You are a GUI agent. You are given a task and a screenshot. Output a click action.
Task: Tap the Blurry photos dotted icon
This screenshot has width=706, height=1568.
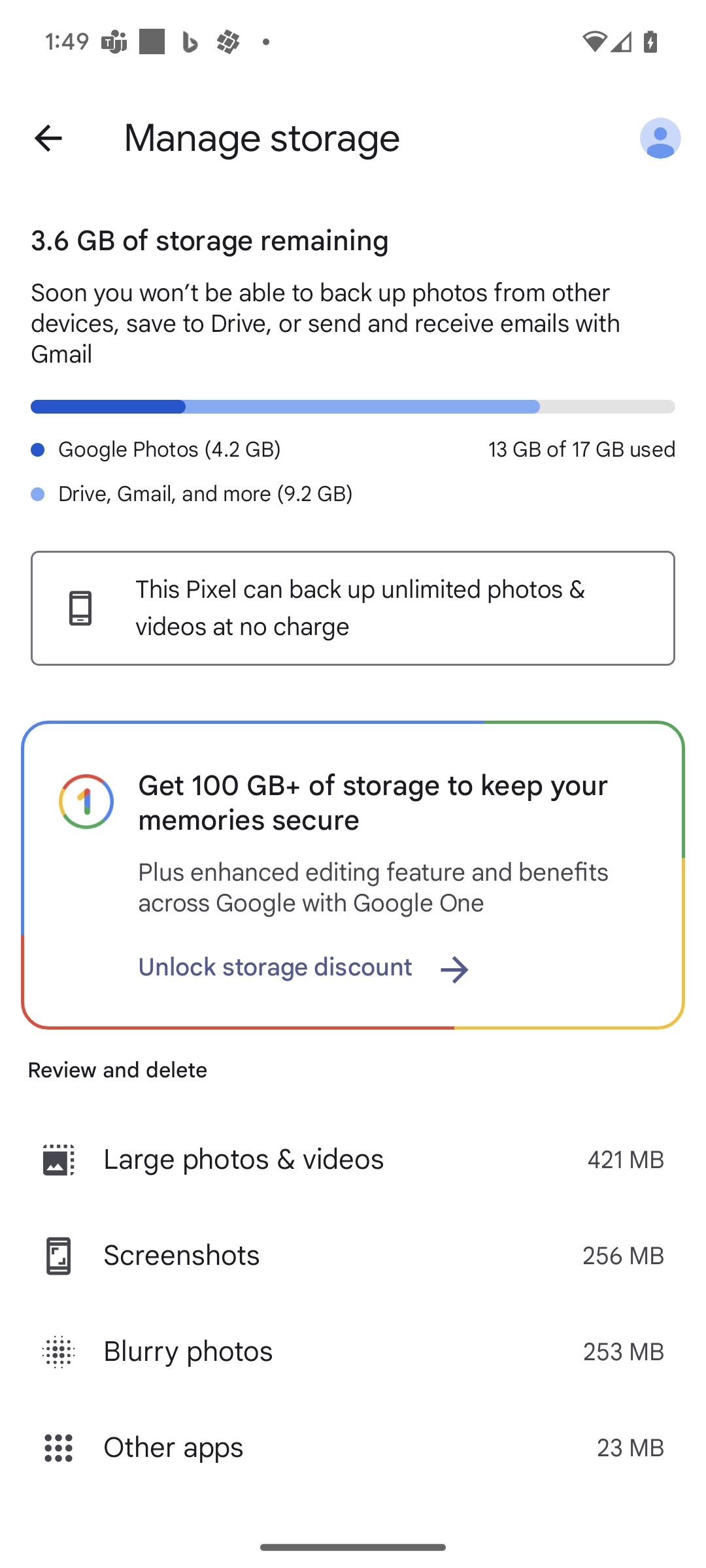[59, 1352]
